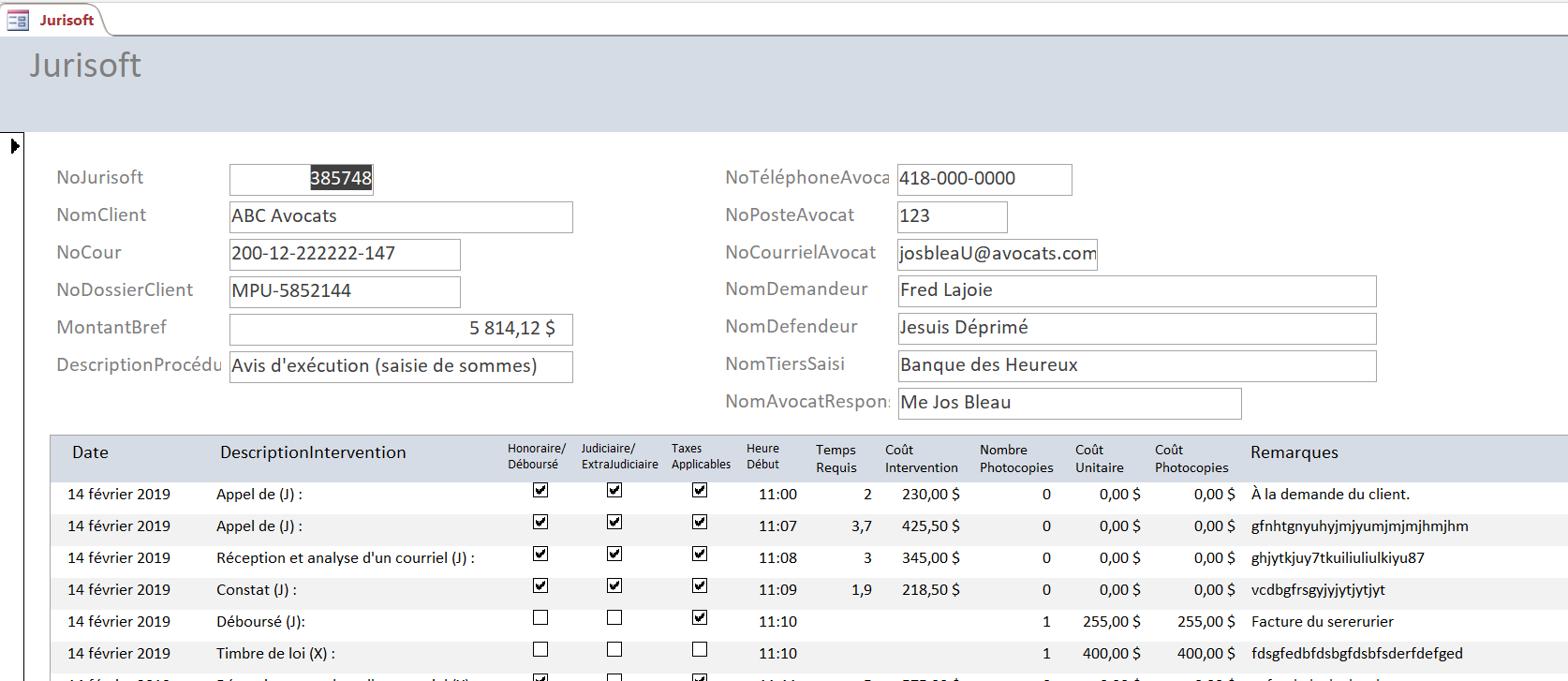1568x681 pixels.
Task: Select description 'Constat (J) :'
Action: tap(257, 590)
